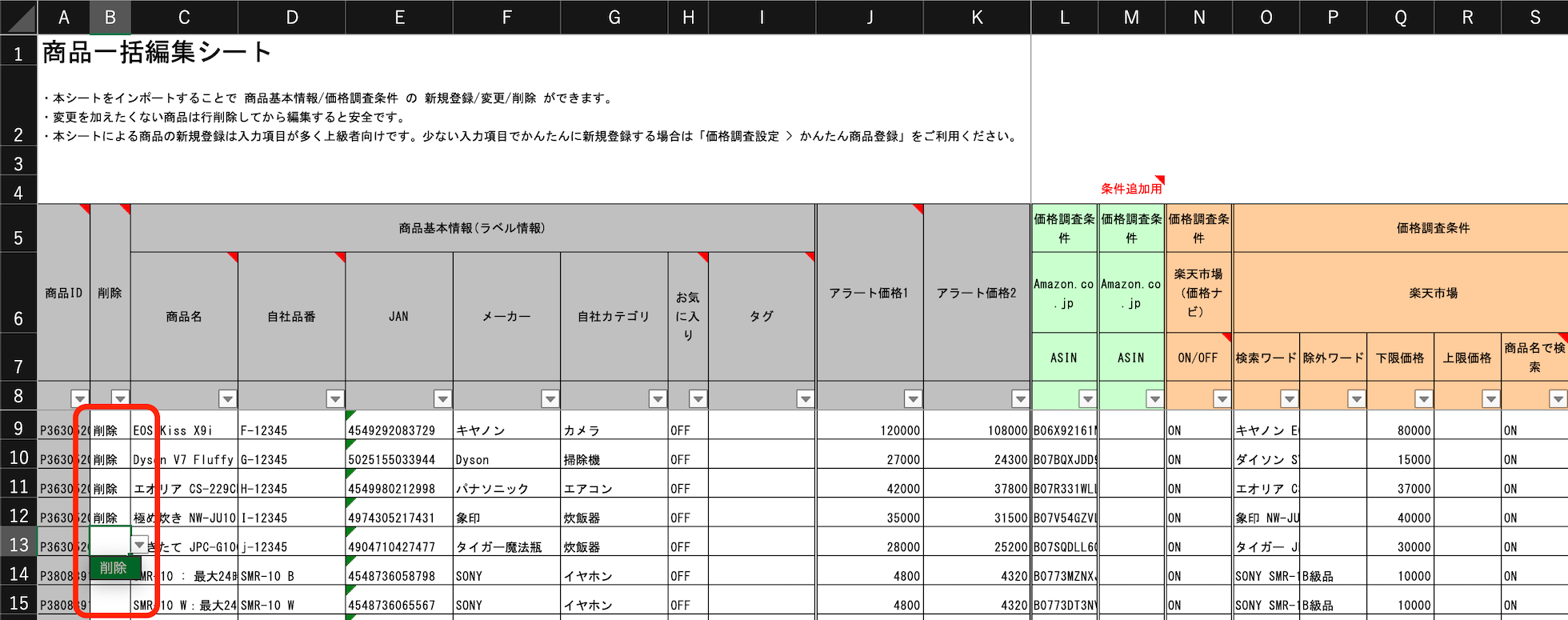This screenshot has width=1568, height=620.
Task: Open the メーカー column filter dropdown
Action: click(550, 398)
